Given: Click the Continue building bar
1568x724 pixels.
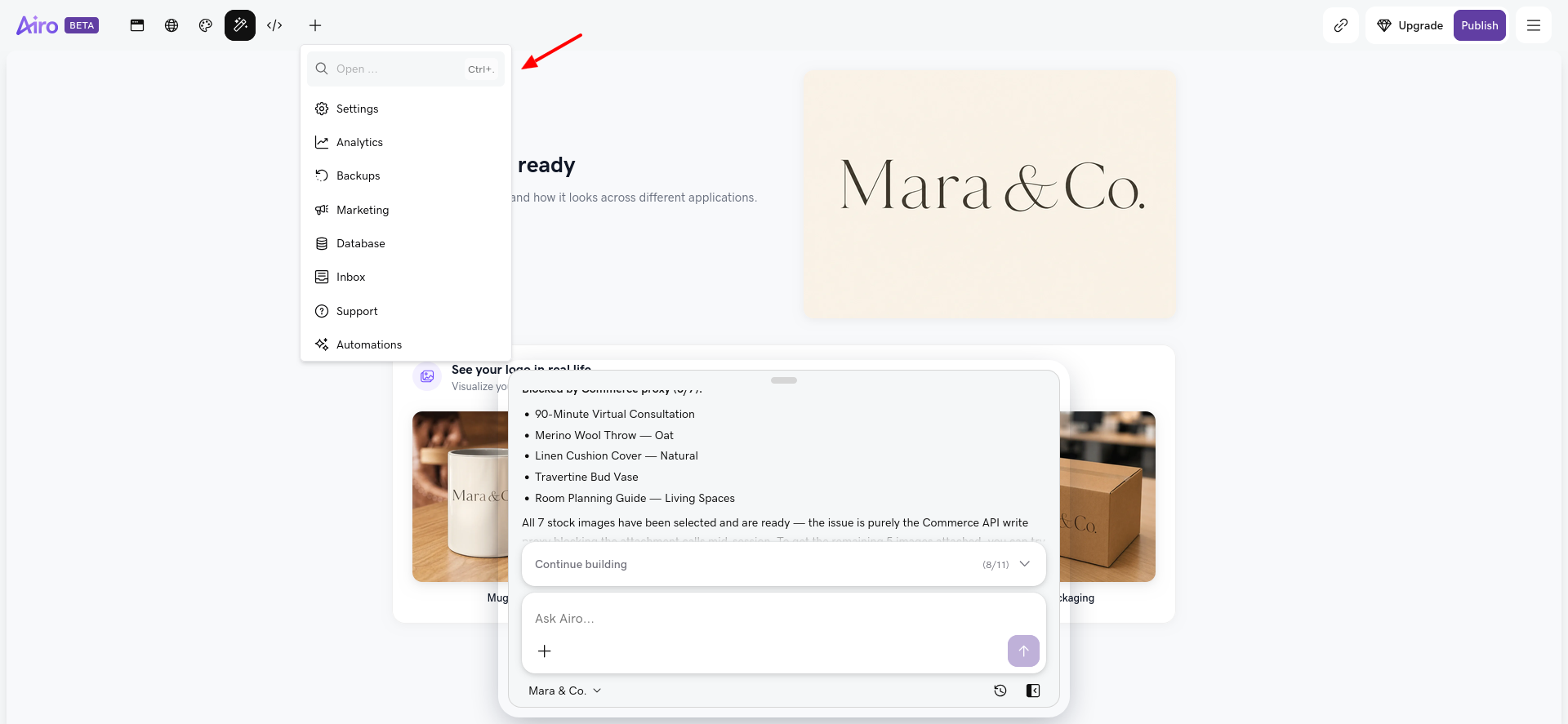Looking at the screenshot, I should tap(784, 564).
